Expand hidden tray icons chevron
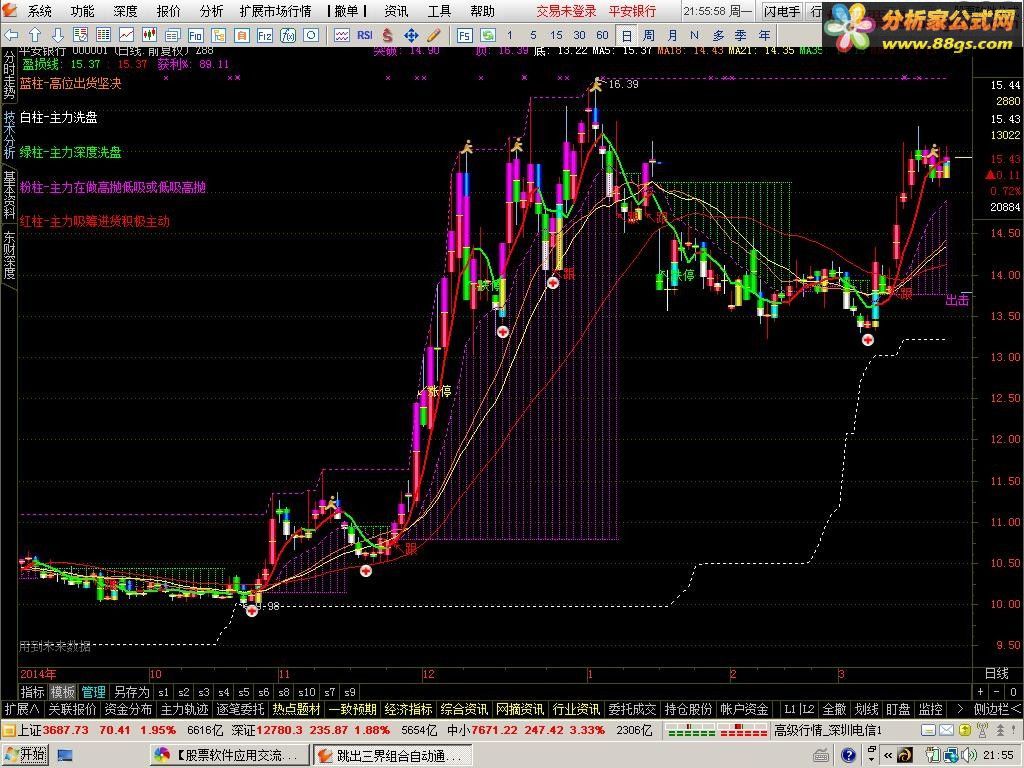Image resolution: width=1024 pixels, height=768 pixels. pos(888,756)
